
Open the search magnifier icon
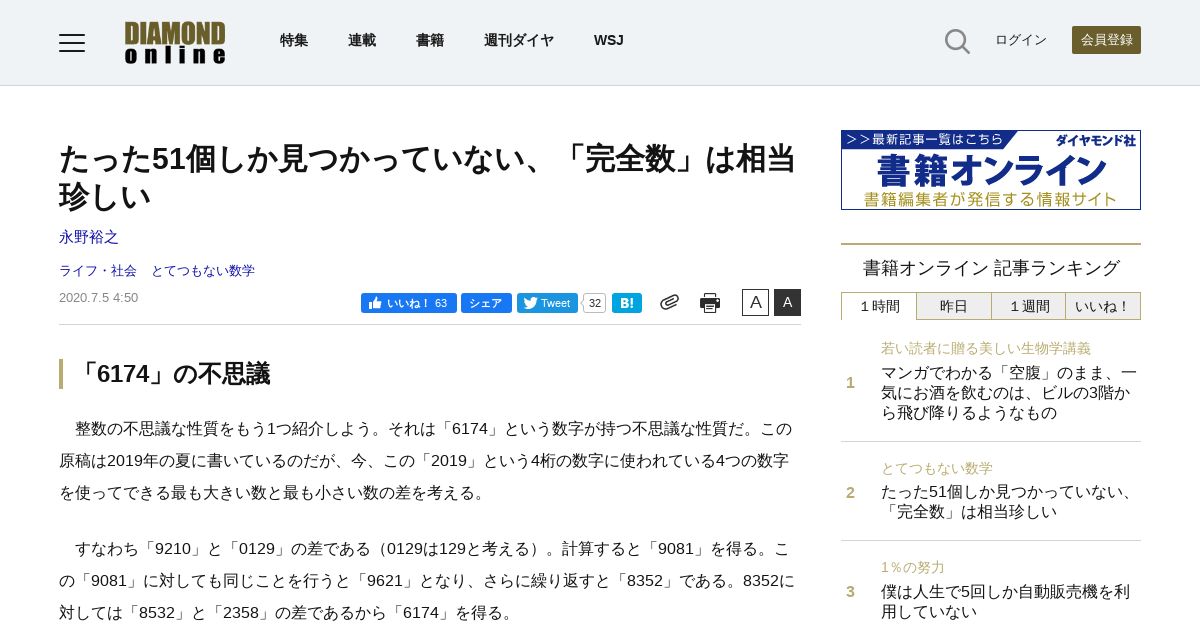tap(957, 41)
